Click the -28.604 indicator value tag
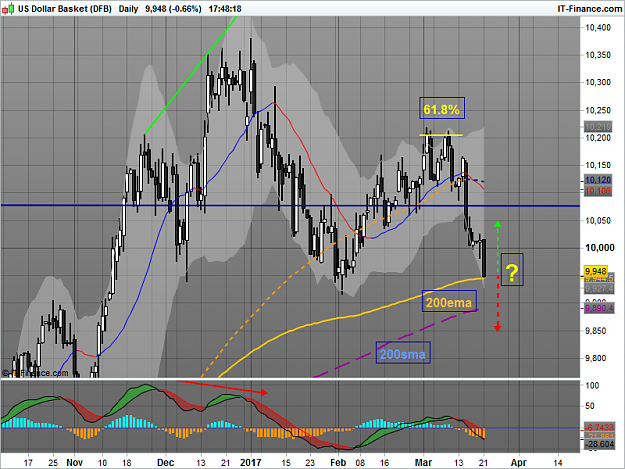This screenshot has width=625, height=469. click(599, 444)
